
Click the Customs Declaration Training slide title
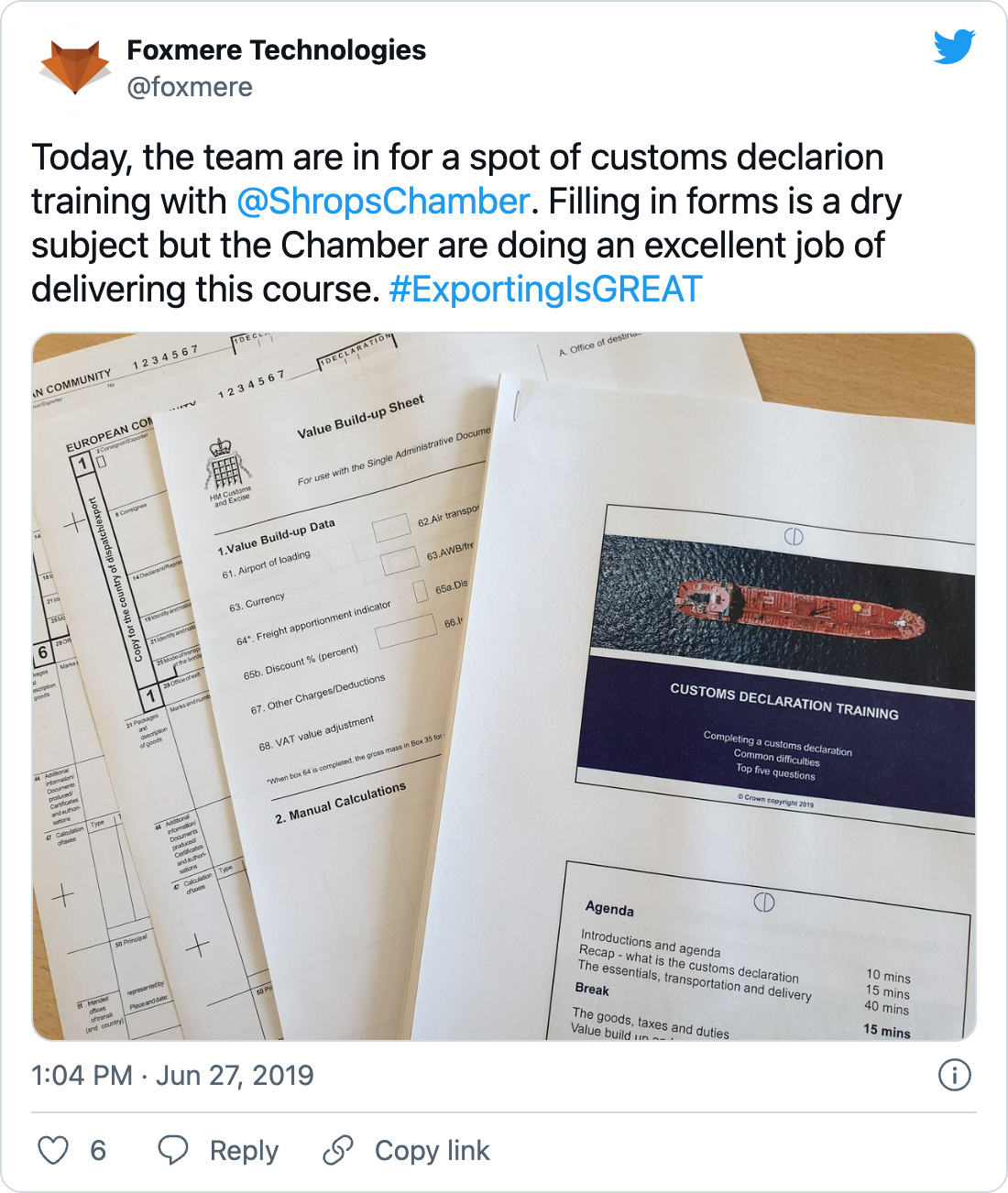783,701
